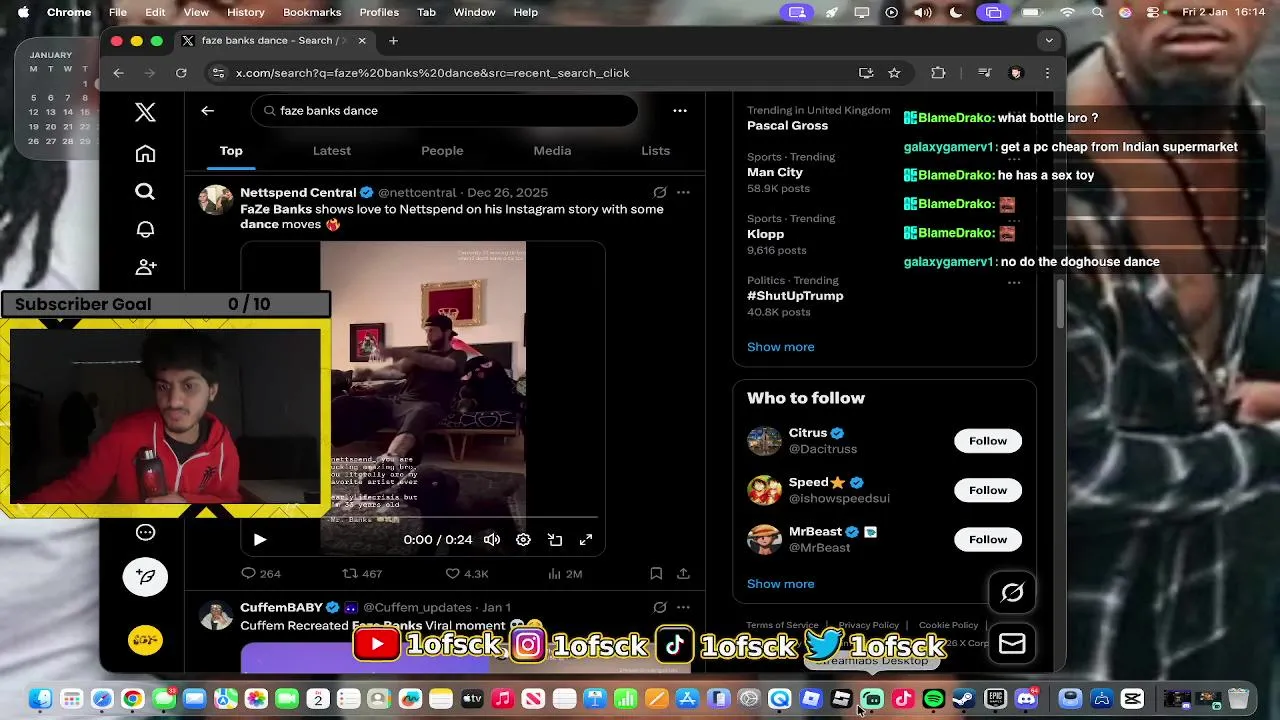
Task: Go to Home in X sidebar
Action: click(x=145, y=153)
